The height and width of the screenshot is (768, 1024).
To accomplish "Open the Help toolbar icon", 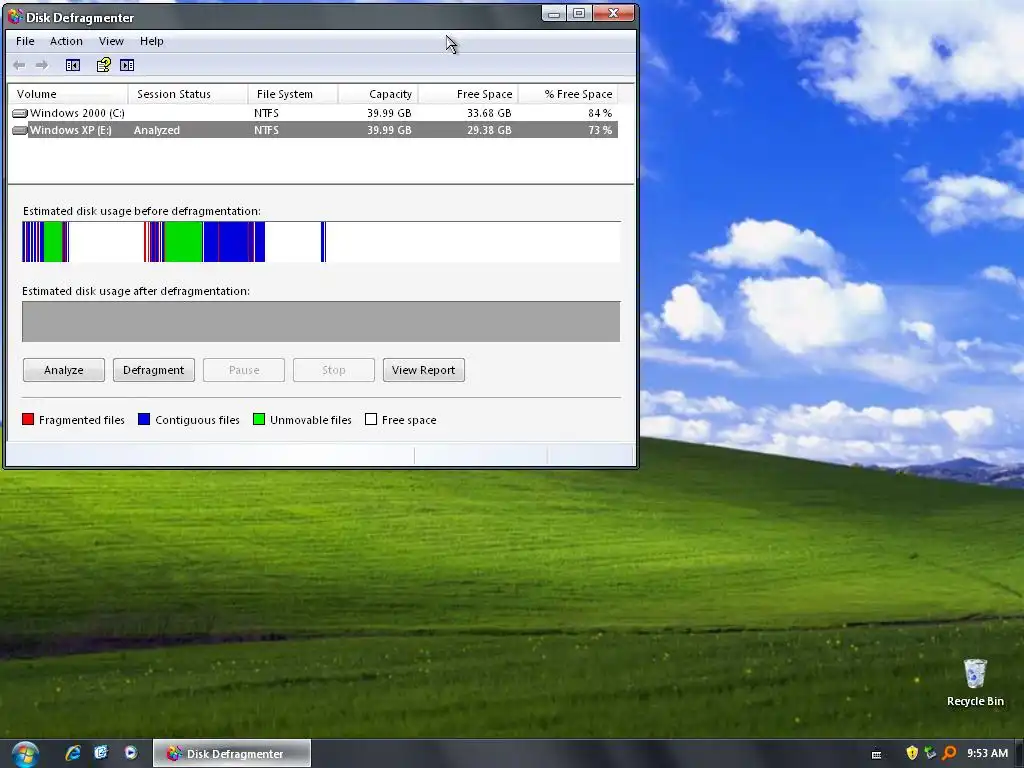I will click(104, 65).
